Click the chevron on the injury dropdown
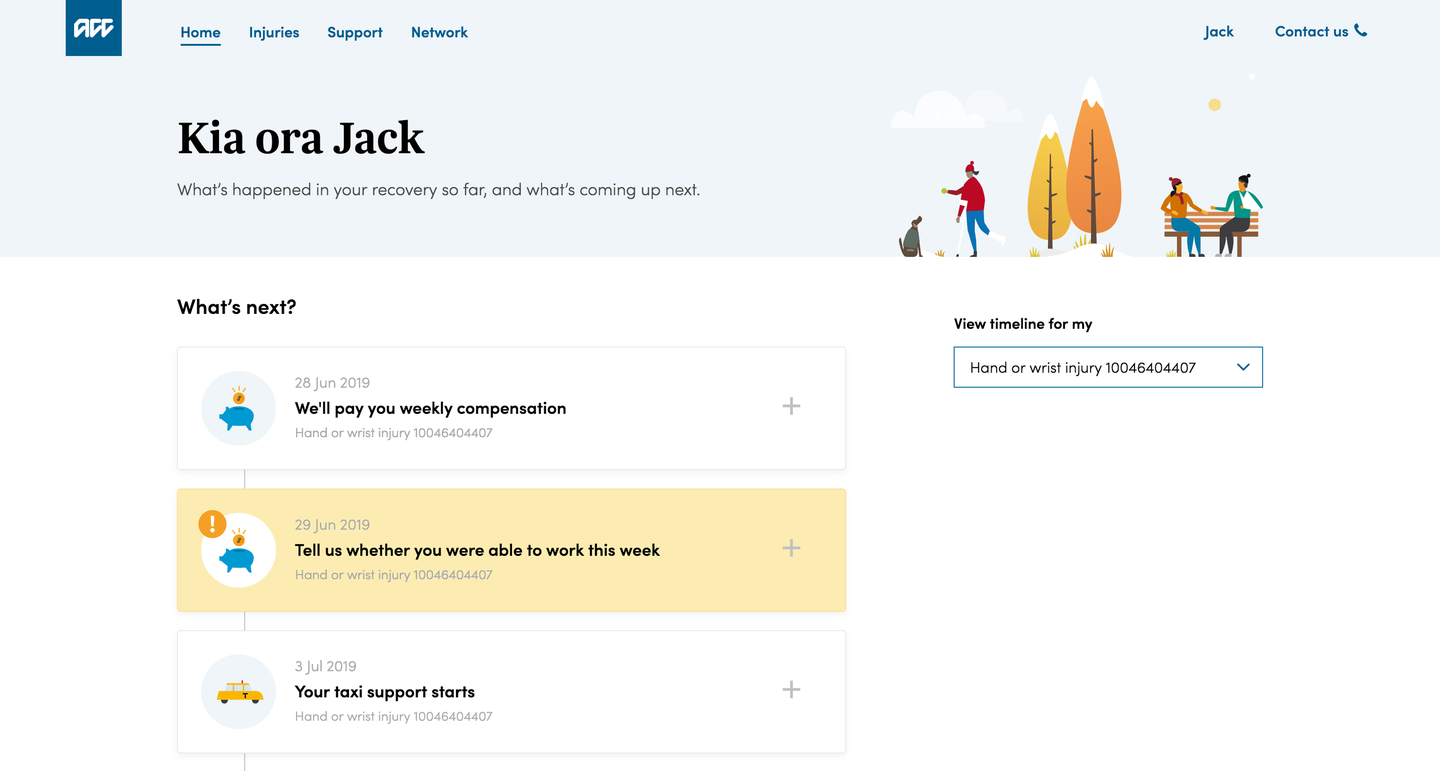This screenshot has height=771, width=1440. [x=1243, y=367]
